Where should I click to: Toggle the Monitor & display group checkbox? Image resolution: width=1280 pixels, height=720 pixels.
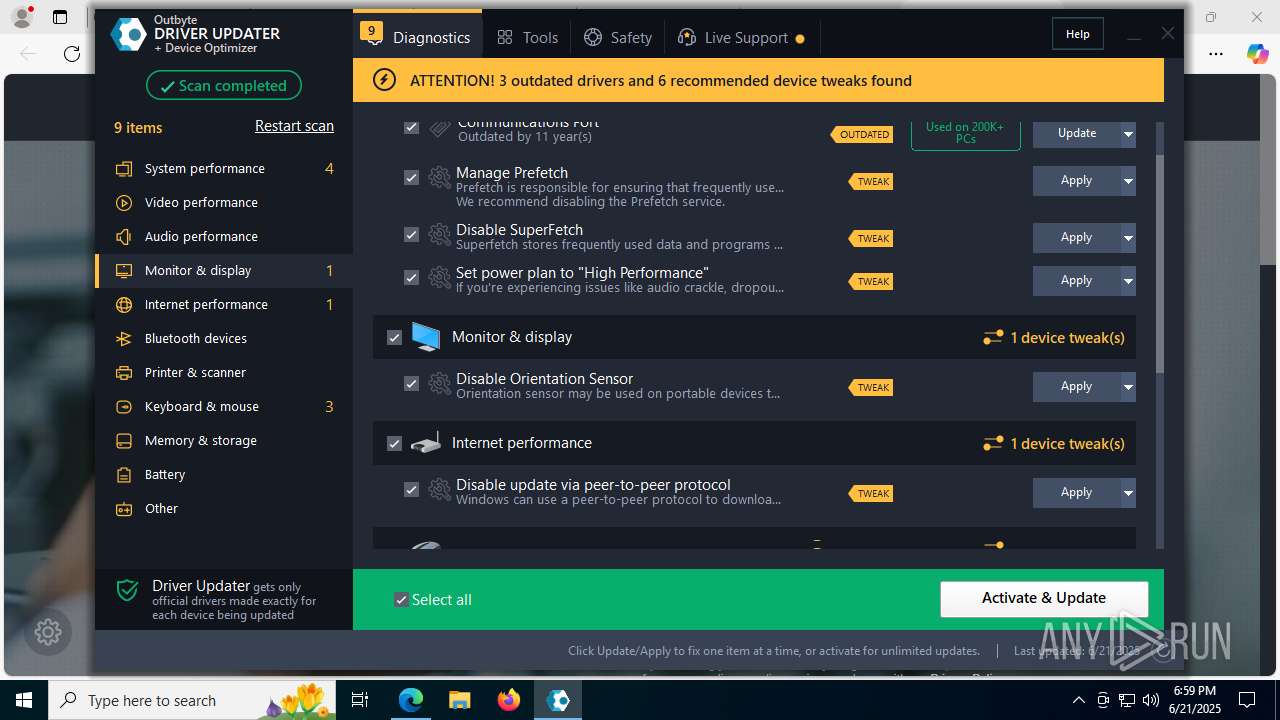[394, 338]
